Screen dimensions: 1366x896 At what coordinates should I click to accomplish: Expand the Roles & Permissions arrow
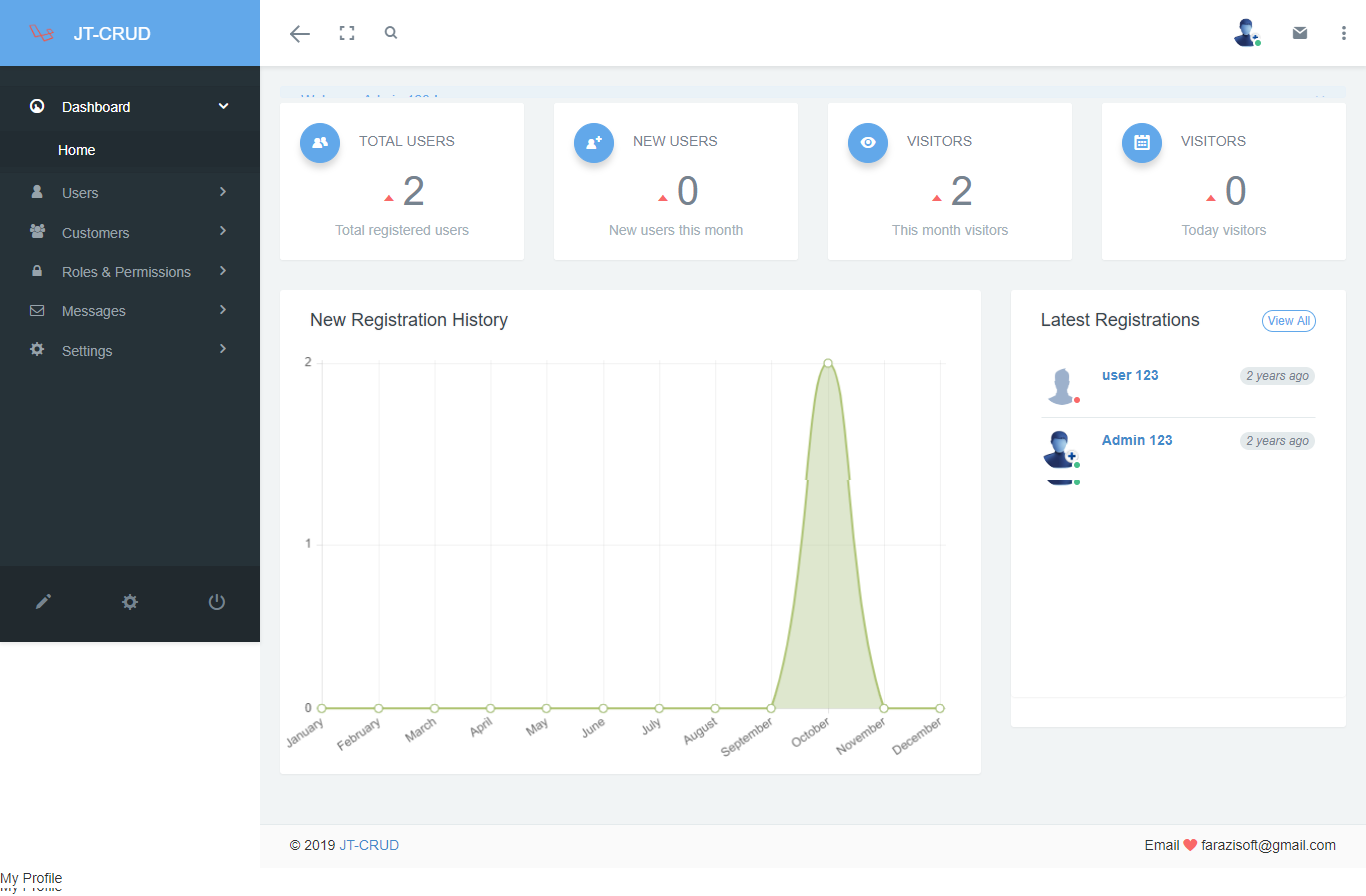(x=223, y=270)
